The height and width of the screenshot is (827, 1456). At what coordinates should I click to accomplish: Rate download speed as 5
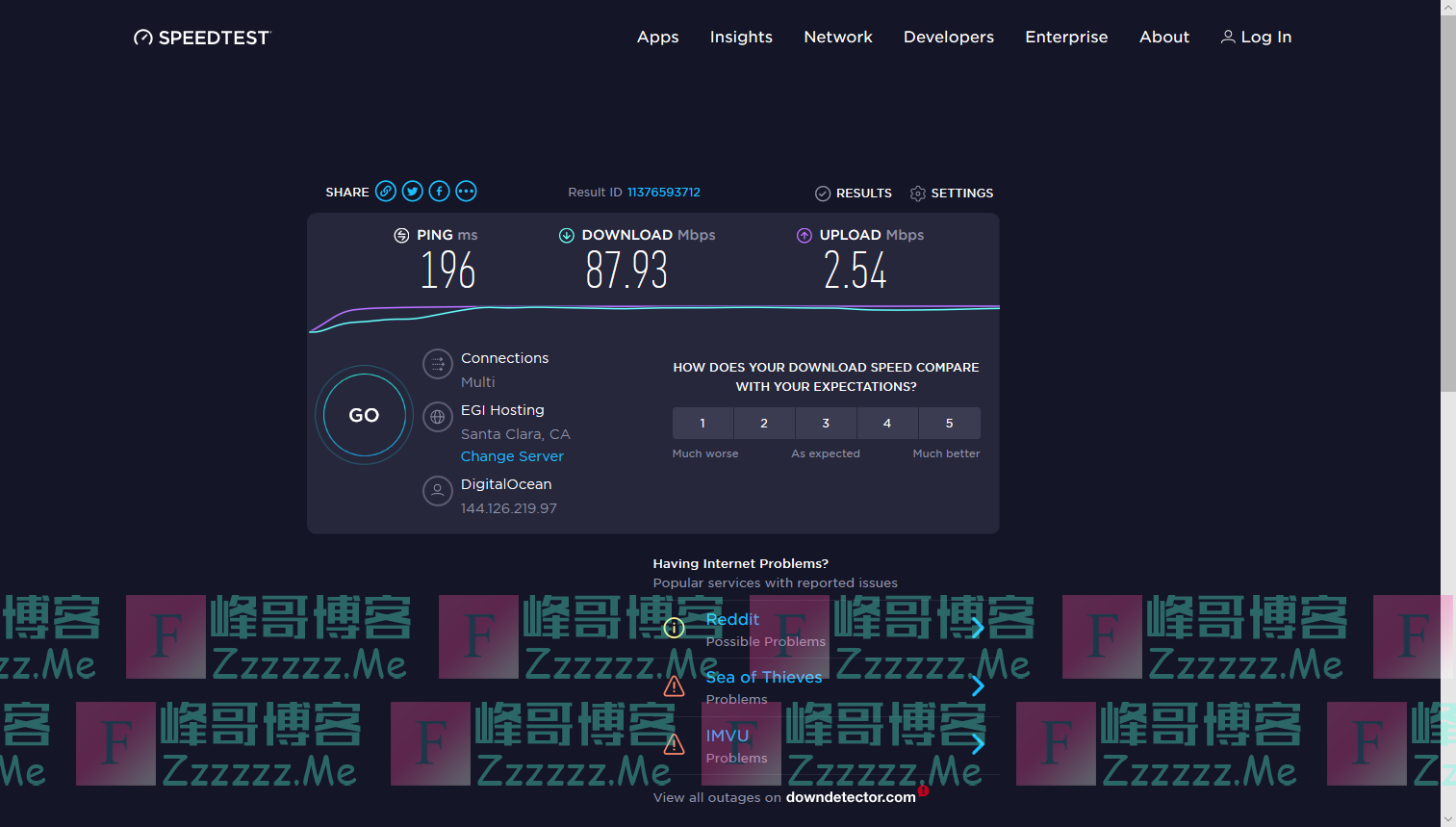(949, 423)
